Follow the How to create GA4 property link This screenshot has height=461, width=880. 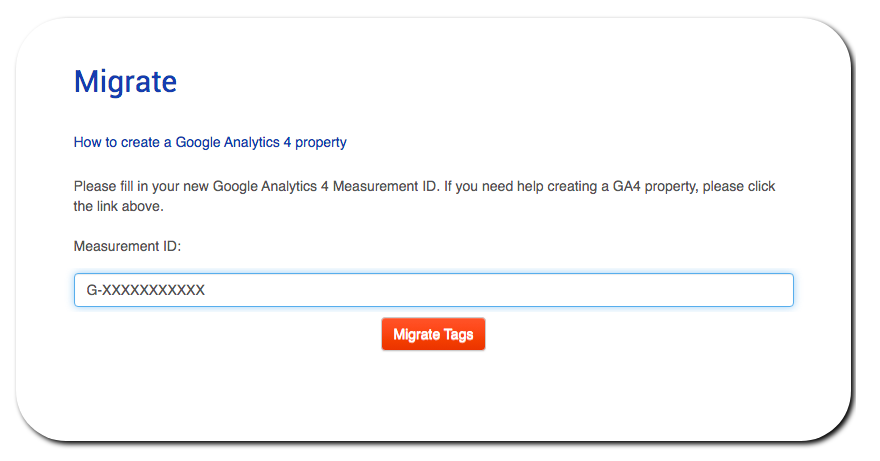[210, 142]
